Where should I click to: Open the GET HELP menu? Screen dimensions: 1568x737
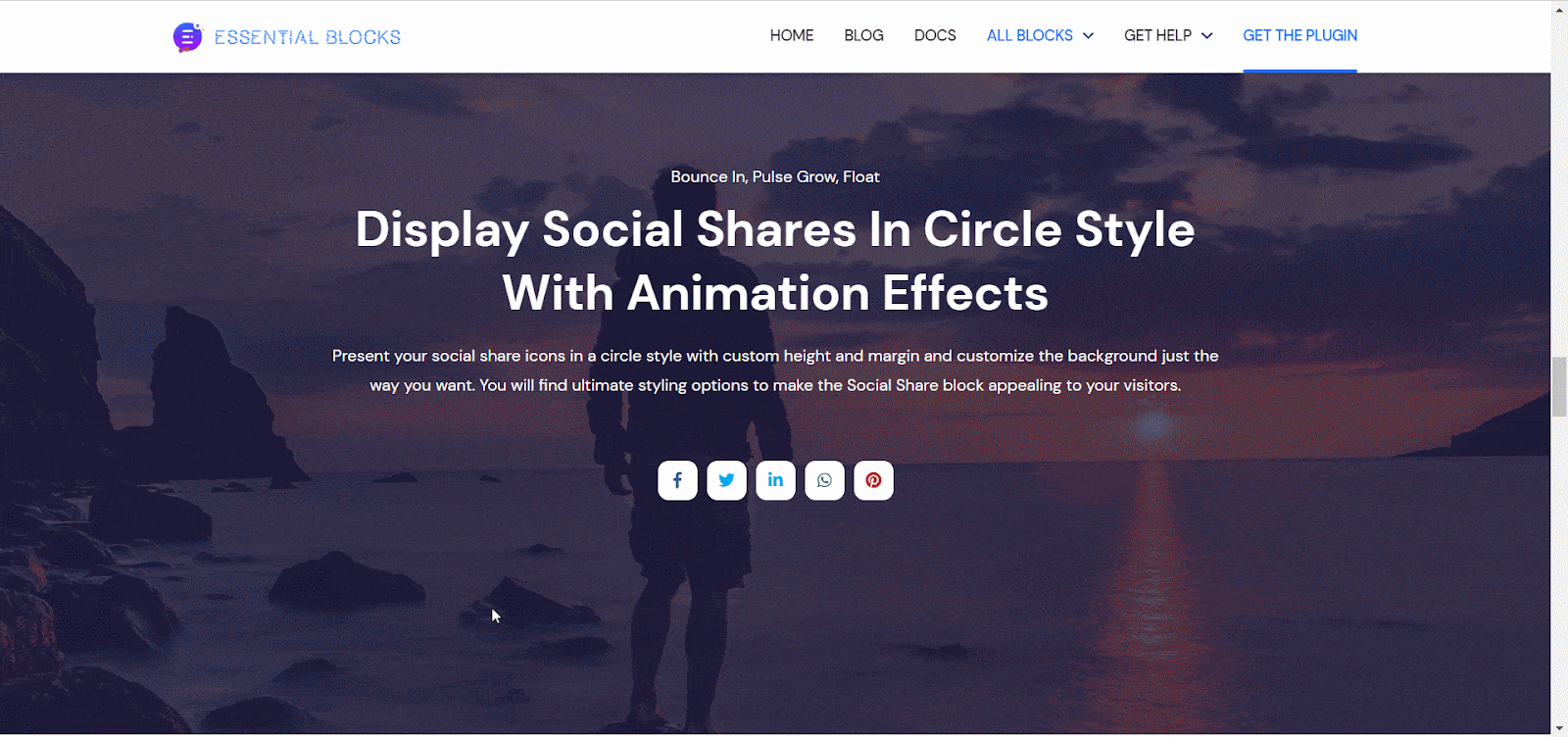1157,35
